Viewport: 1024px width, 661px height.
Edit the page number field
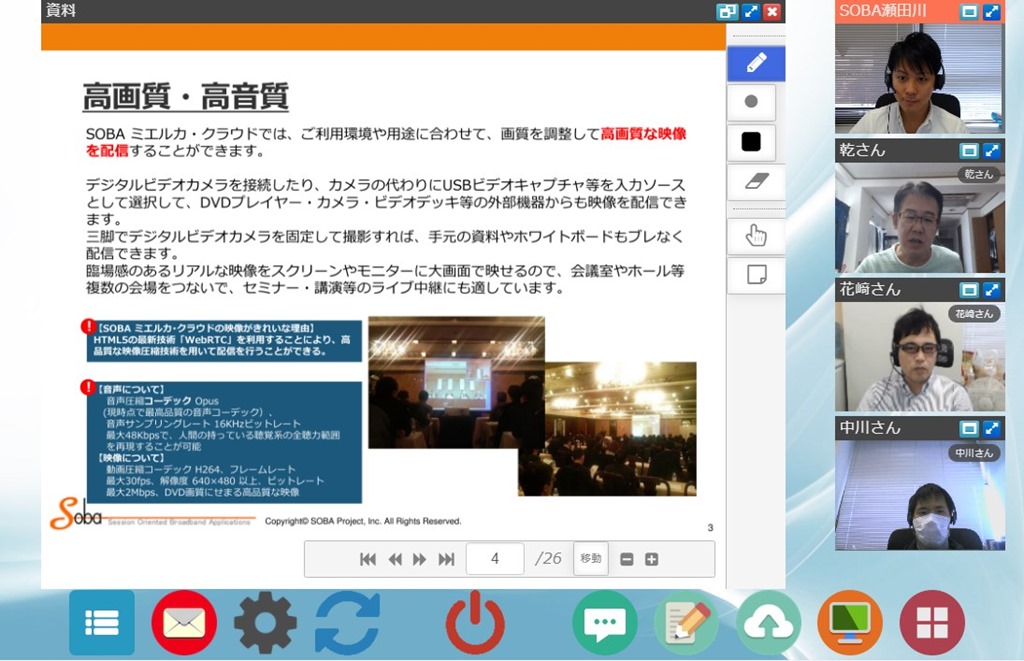click(495, 559)
